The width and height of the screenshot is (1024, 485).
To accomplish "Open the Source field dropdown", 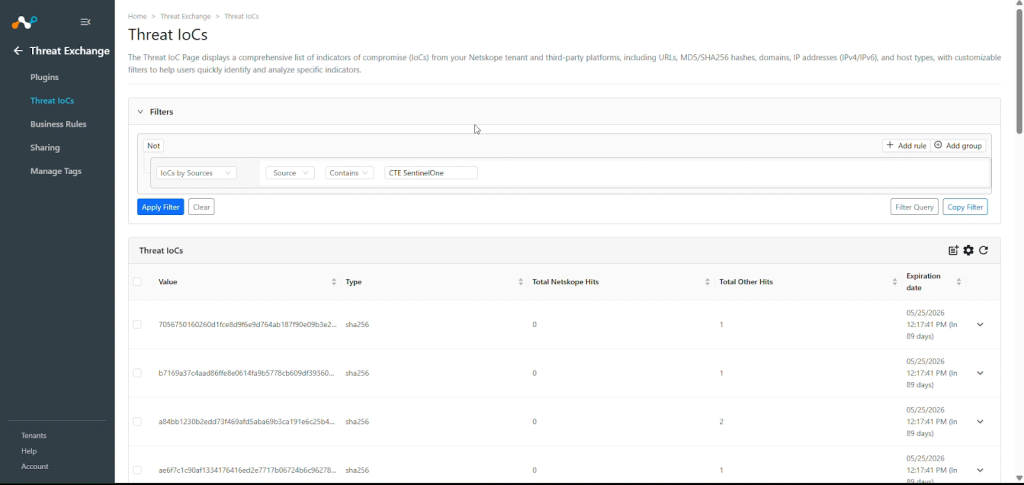I will [290, 173].
